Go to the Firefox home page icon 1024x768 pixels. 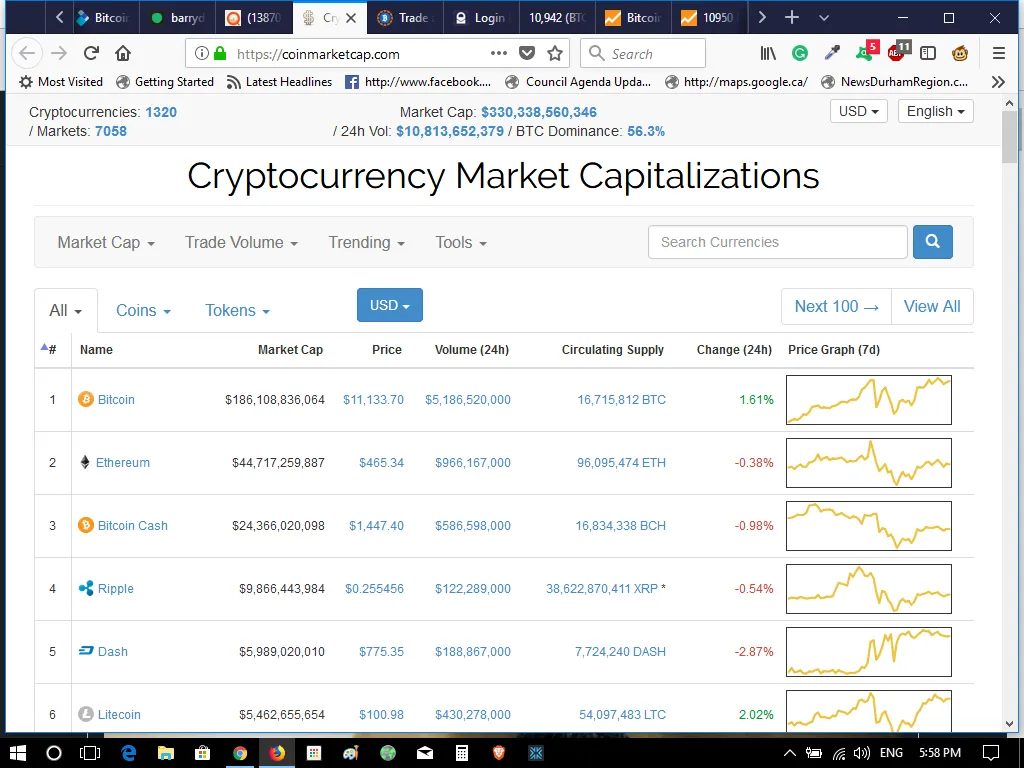click(x=123, y=54)
